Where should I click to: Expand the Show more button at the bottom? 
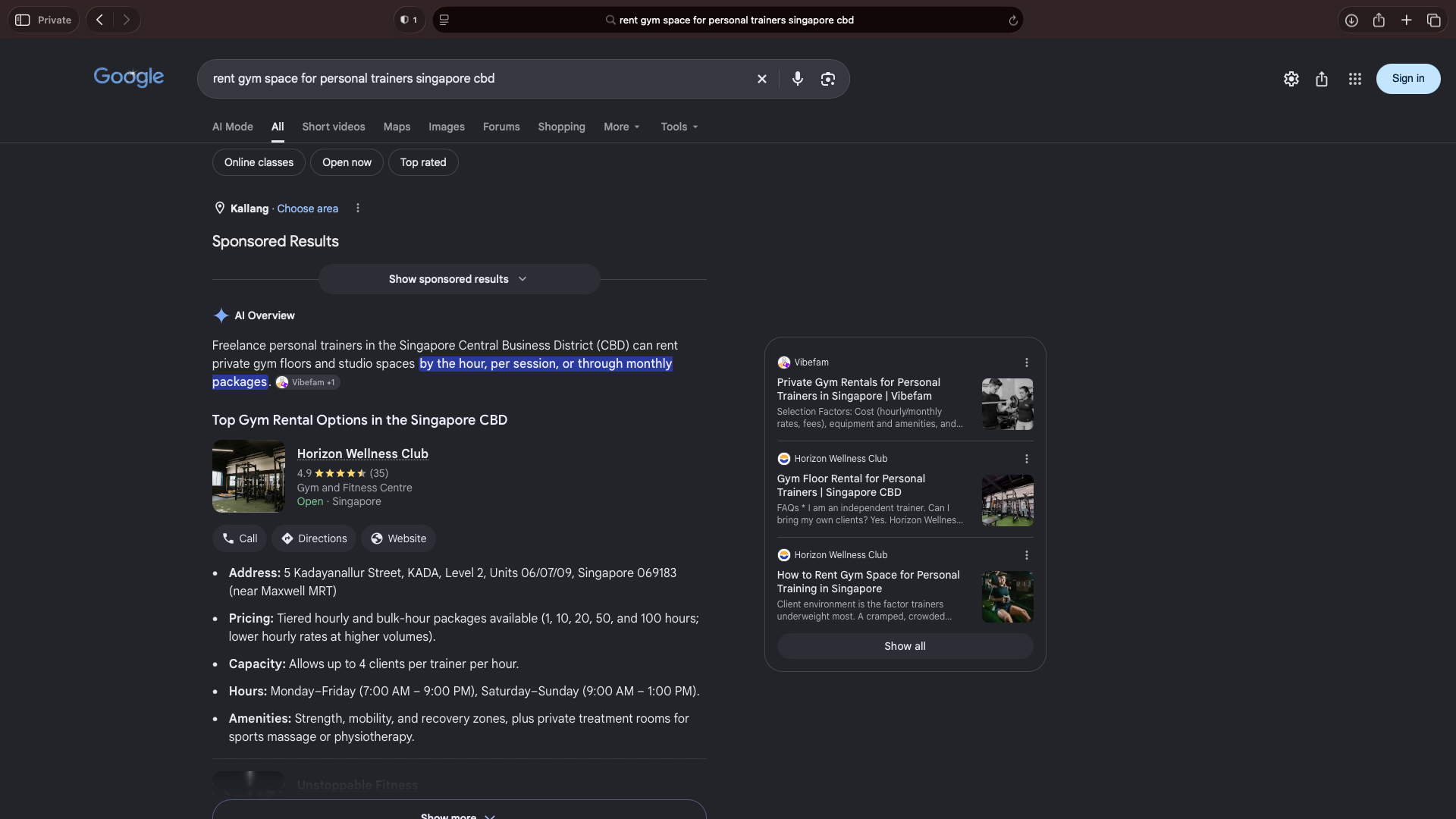[x=459, y=811]
